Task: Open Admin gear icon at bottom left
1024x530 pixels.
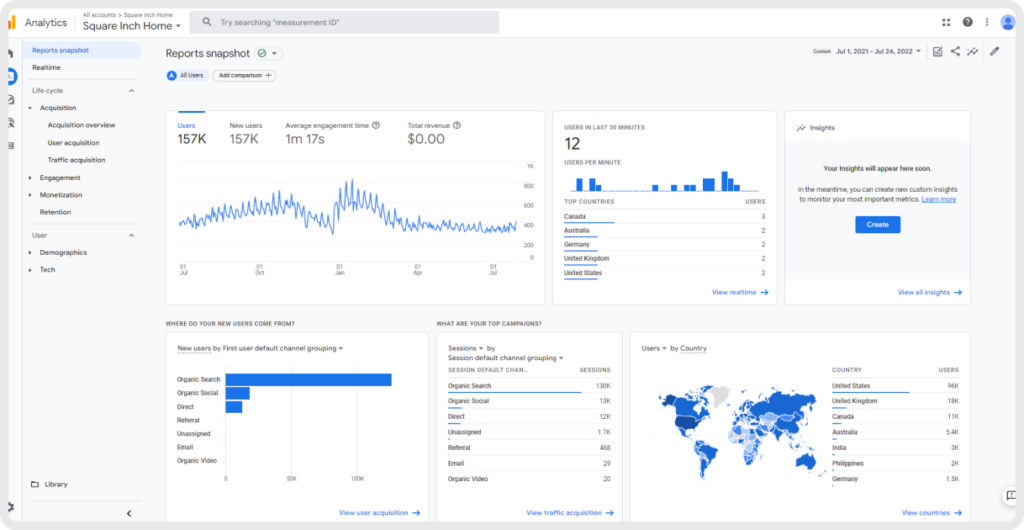Action: coord(10,507)
